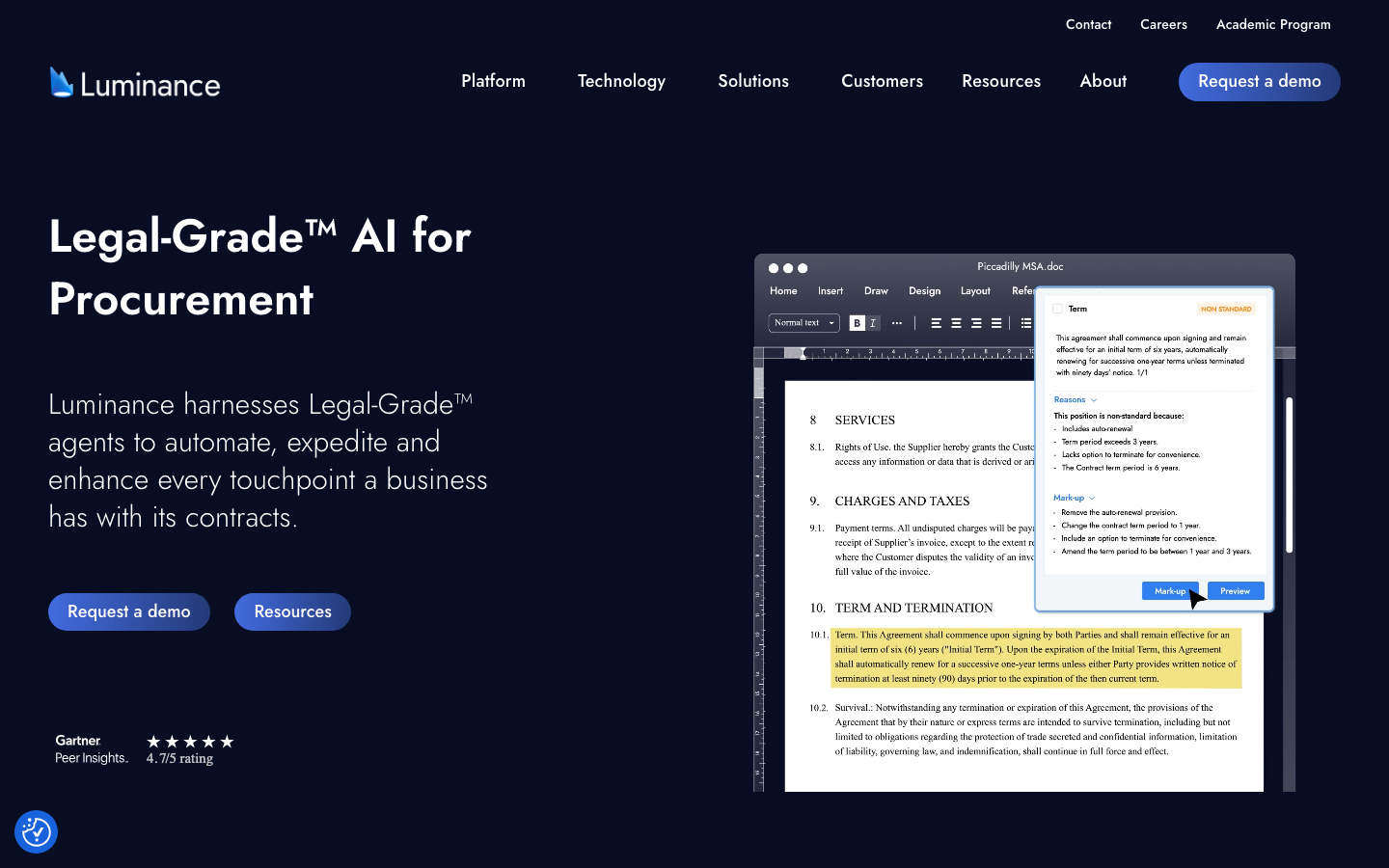
Task: Select the align left icon
Action: tap(936, 323)
